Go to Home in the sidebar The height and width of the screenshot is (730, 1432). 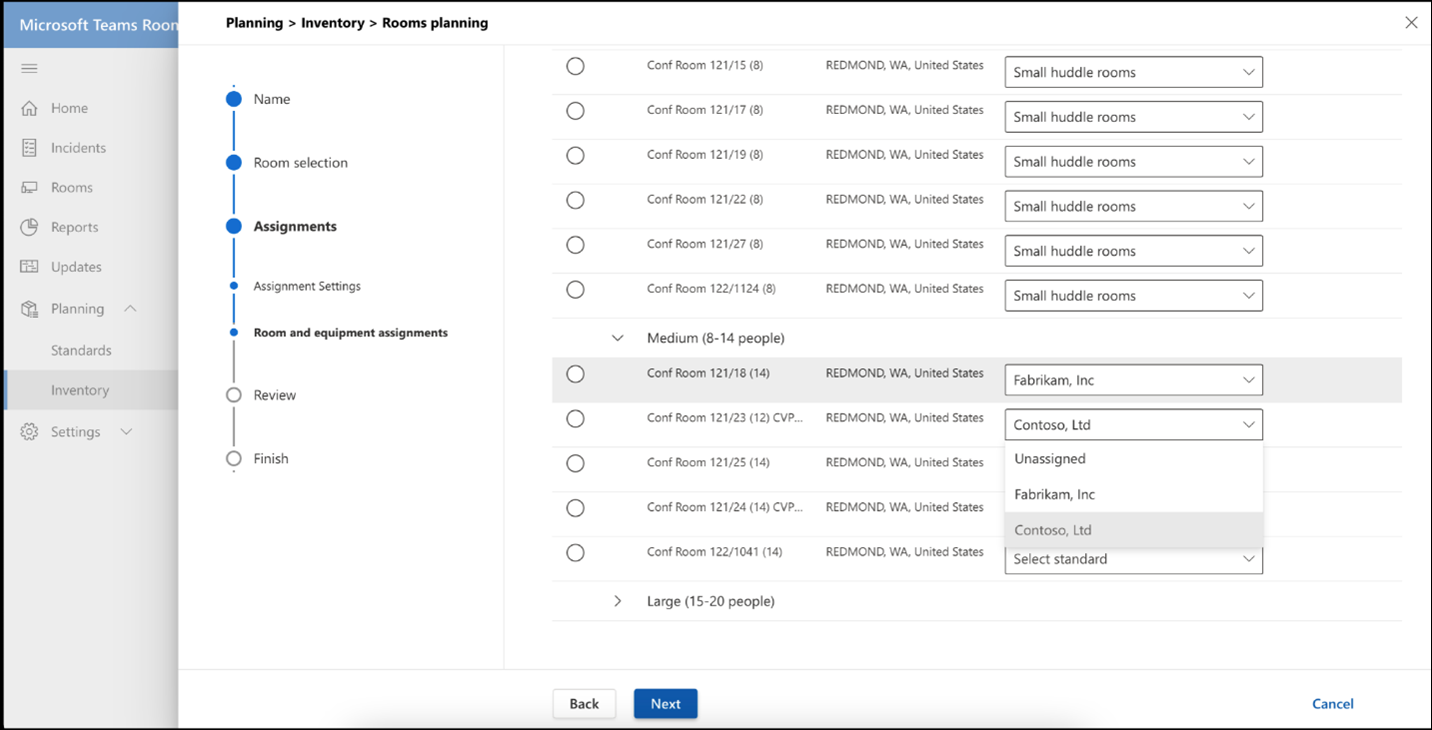pyautogui.click(x=69, y=108)
